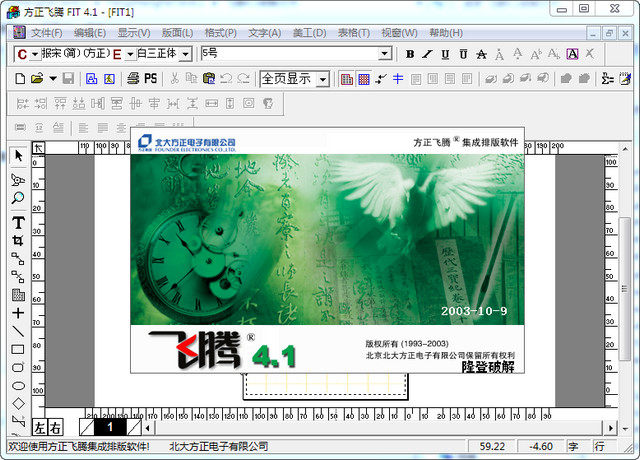Click the PS output icon
The height and width of the screenshot is (460, 640).
pyautogui.click(x=151, y=78)
